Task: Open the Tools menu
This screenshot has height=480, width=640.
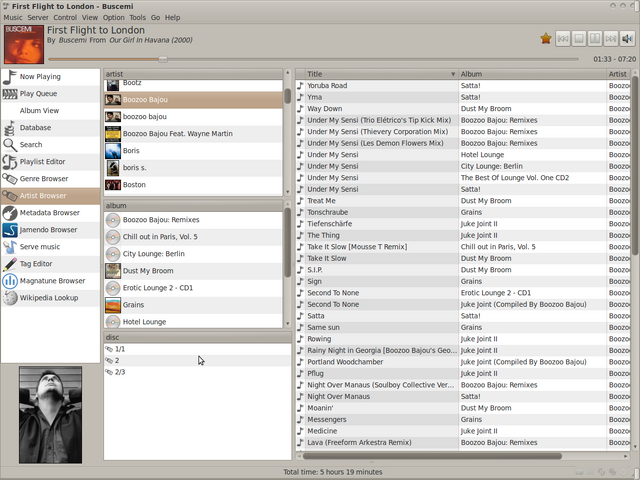Action: [138, 18]
